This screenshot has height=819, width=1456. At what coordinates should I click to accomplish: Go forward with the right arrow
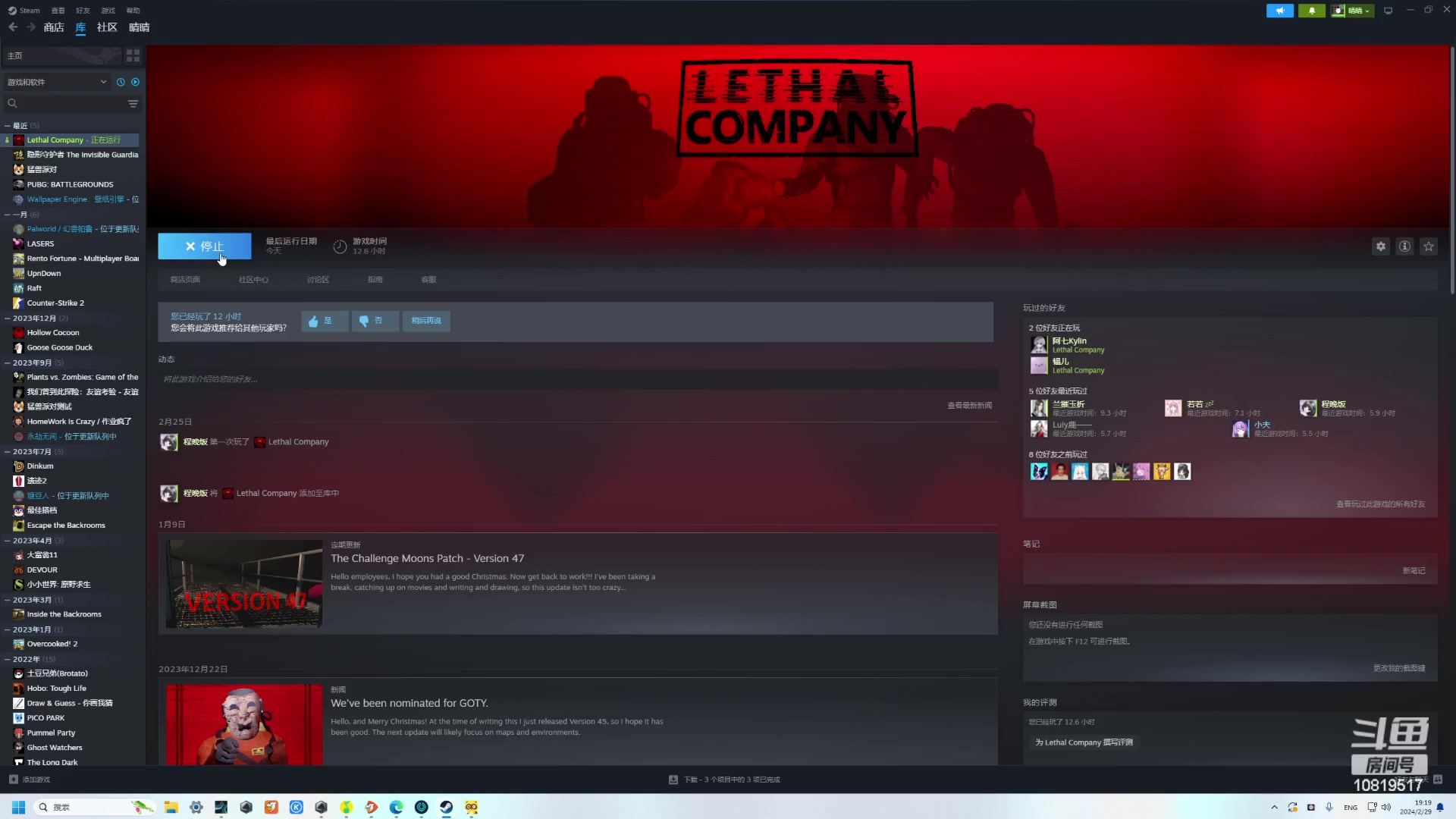click(31, 27)
